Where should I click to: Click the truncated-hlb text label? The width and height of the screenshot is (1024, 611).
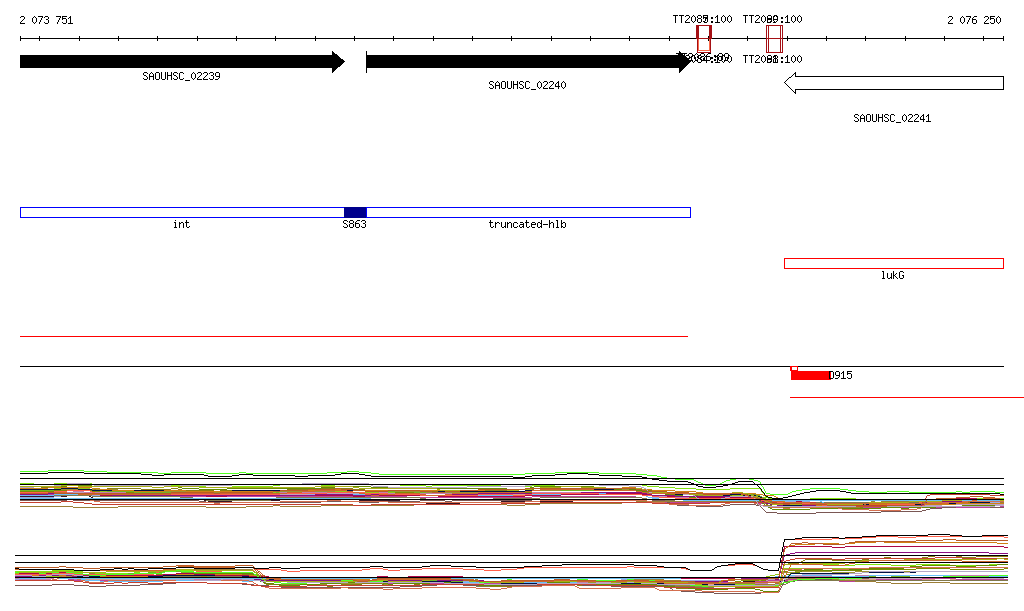pyautogui.click(x=527, y=224)
